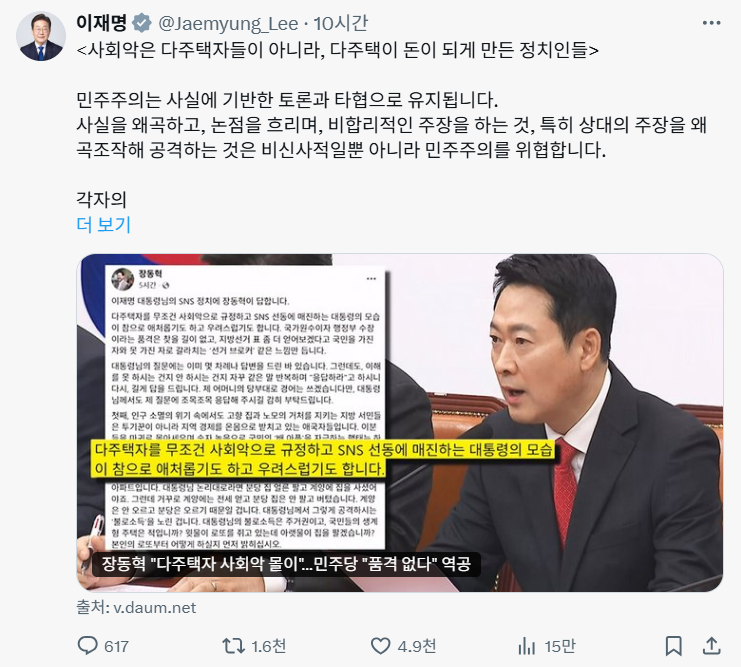Viewport: 741px width, 667px height.
Task: Open the 10시간 timestamp link
Action: pos(340,23)
